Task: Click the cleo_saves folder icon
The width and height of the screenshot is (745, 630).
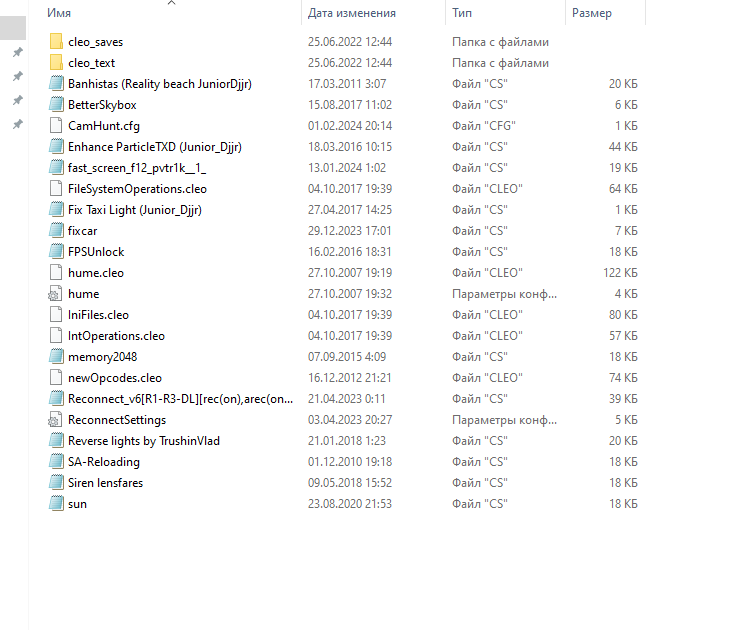Action: [x=56, y=42]
